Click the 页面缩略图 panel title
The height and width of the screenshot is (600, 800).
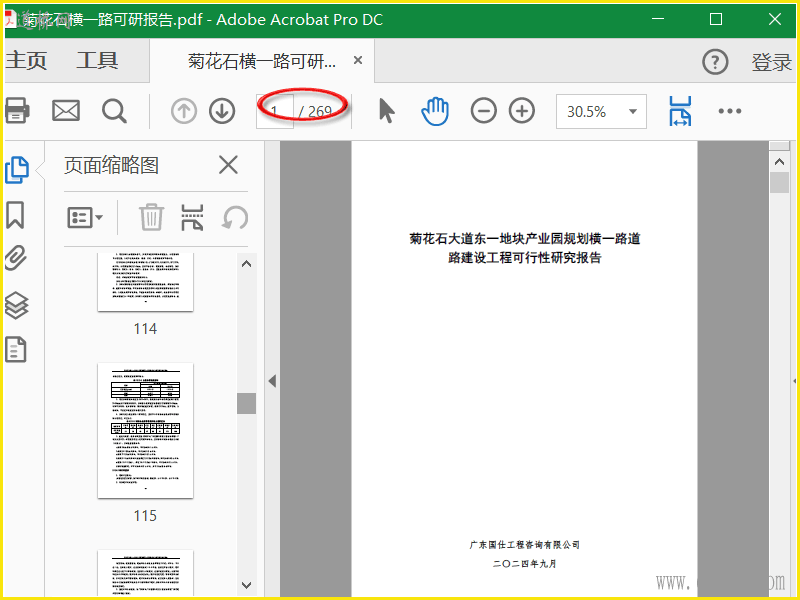111,165
